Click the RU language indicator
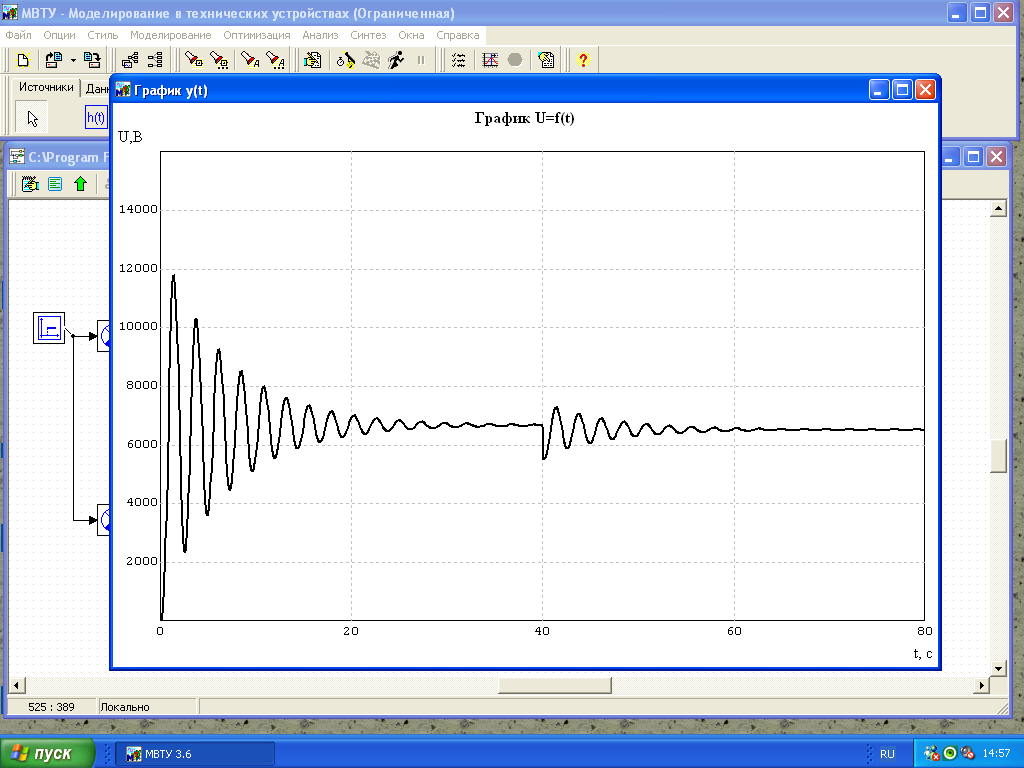1024x768 pixels. pos(887,753)
